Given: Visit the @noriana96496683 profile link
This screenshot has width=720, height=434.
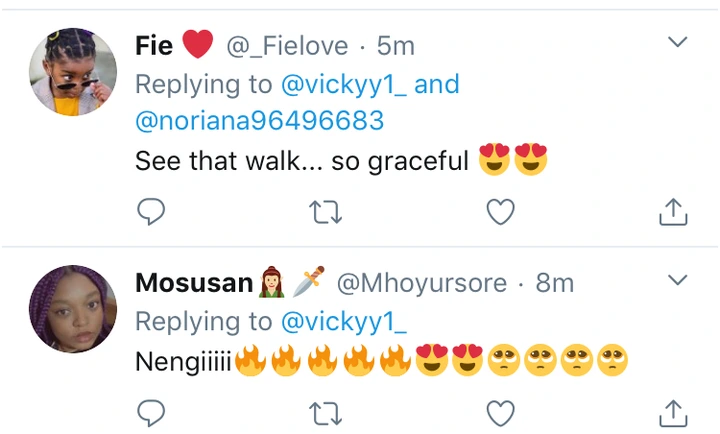Looking at the screenshot, I should coord(259,121).
